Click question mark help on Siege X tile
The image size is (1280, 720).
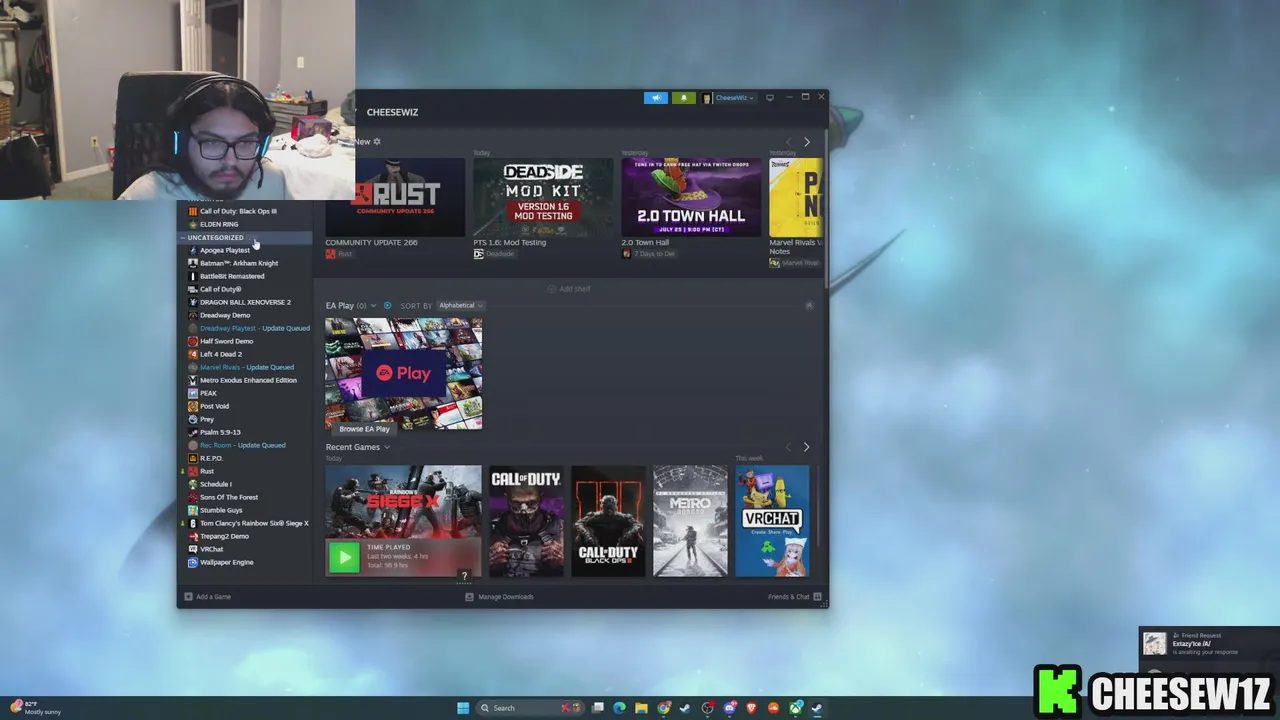click(464, 575)
